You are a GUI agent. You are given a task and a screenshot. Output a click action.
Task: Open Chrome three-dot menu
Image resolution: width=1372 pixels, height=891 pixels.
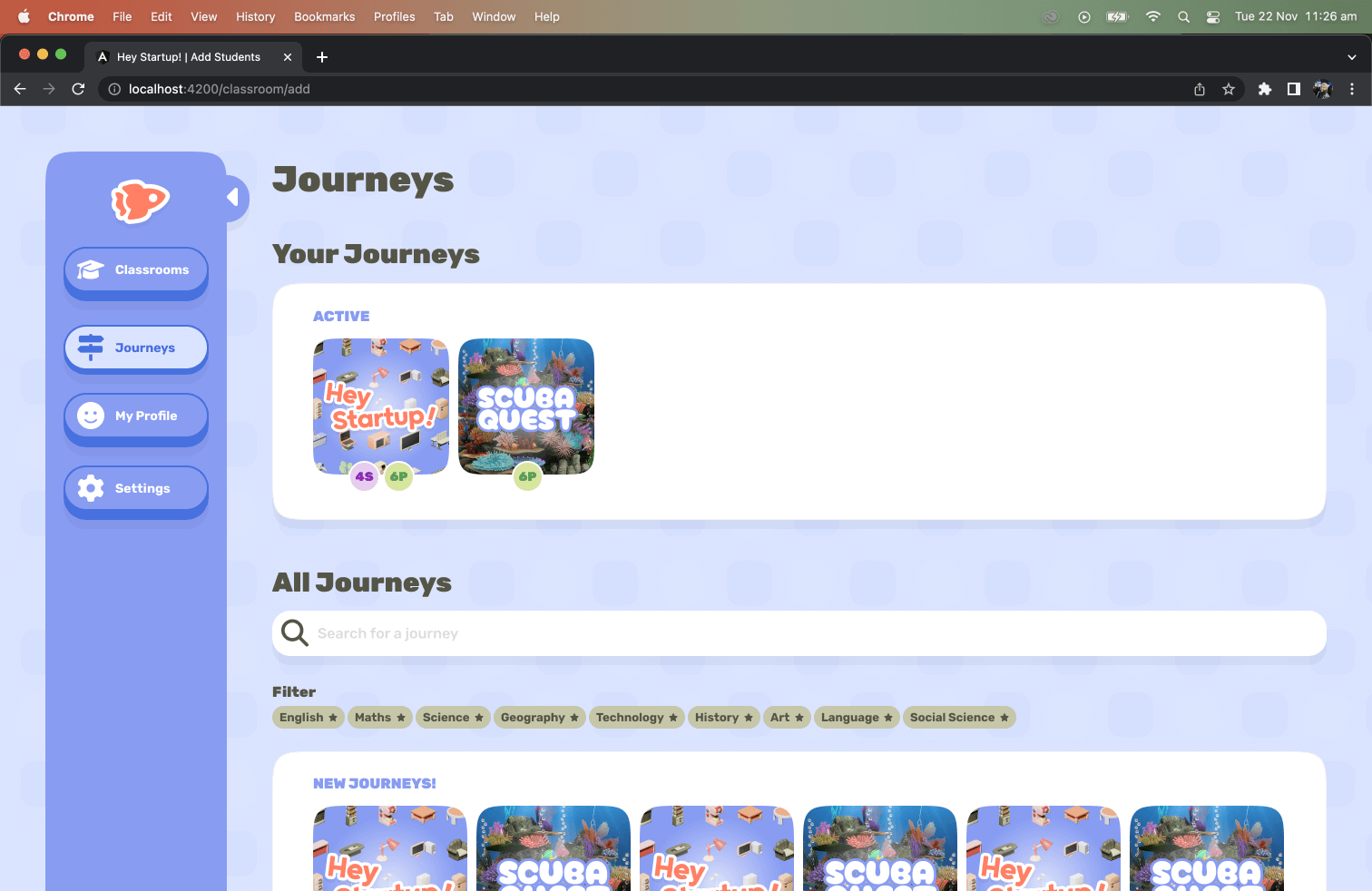1352,89
